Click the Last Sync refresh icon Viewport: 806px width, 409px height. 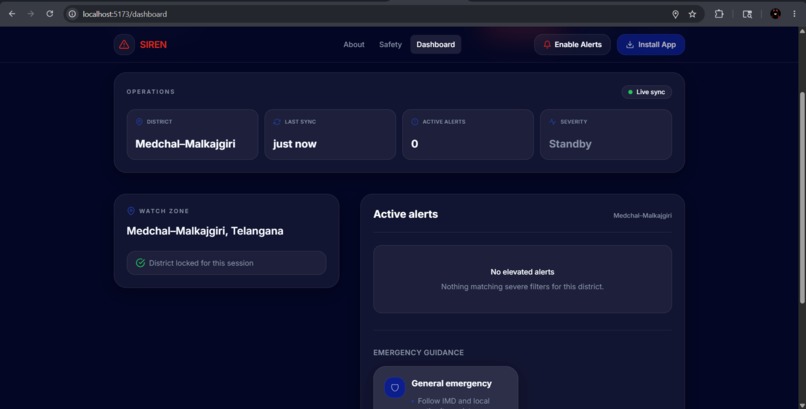point(277,122)
